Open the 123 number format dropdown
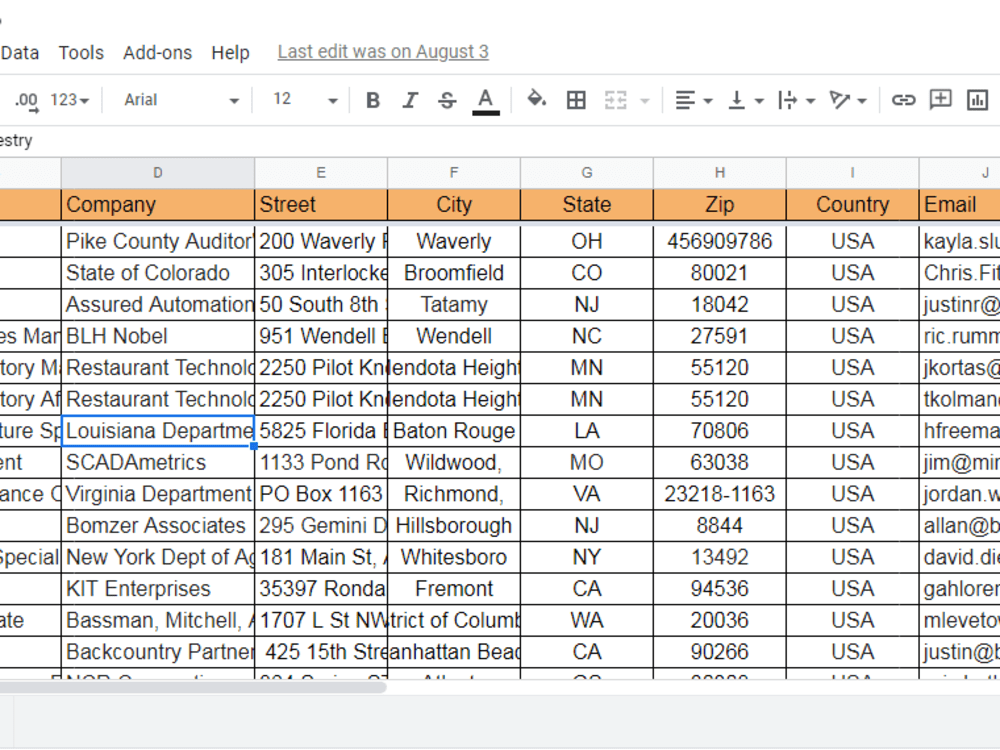Viewport: 1000px width, 750px height. tap(70, 100)
